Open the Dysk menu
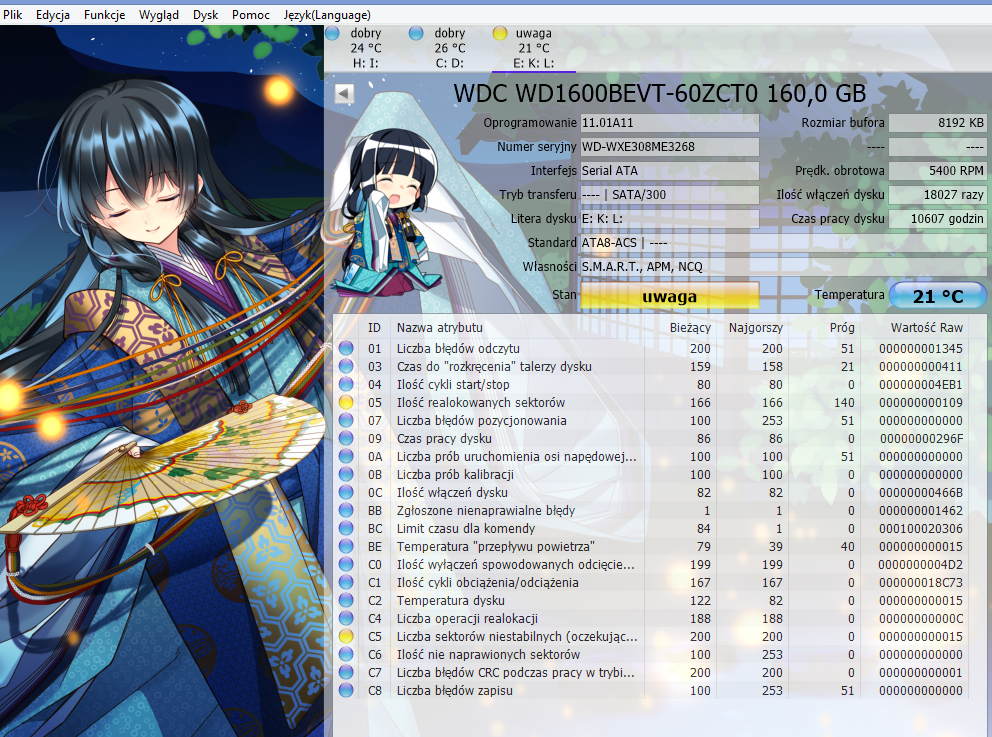The image size is (992, 737). [x=205, y=15]
